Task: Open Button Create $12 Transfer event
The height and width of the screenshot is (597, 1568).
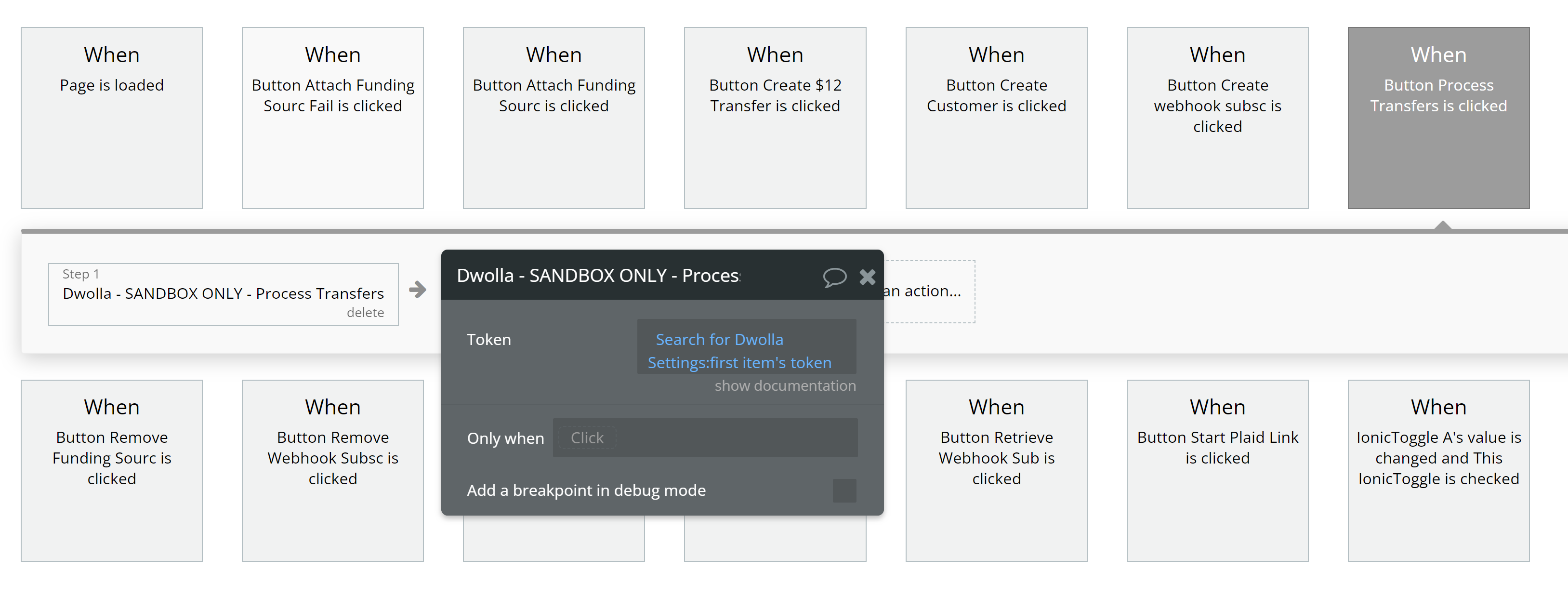Action: pos(774,118)
